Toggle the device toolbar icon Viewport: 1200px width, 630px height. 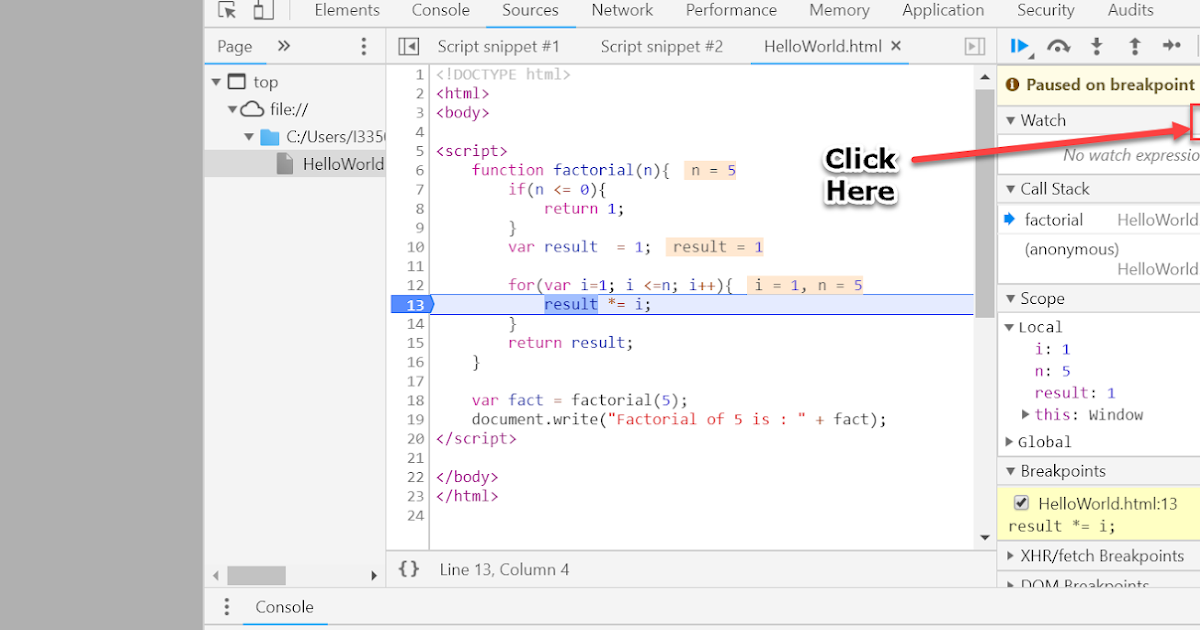(262, 10)
